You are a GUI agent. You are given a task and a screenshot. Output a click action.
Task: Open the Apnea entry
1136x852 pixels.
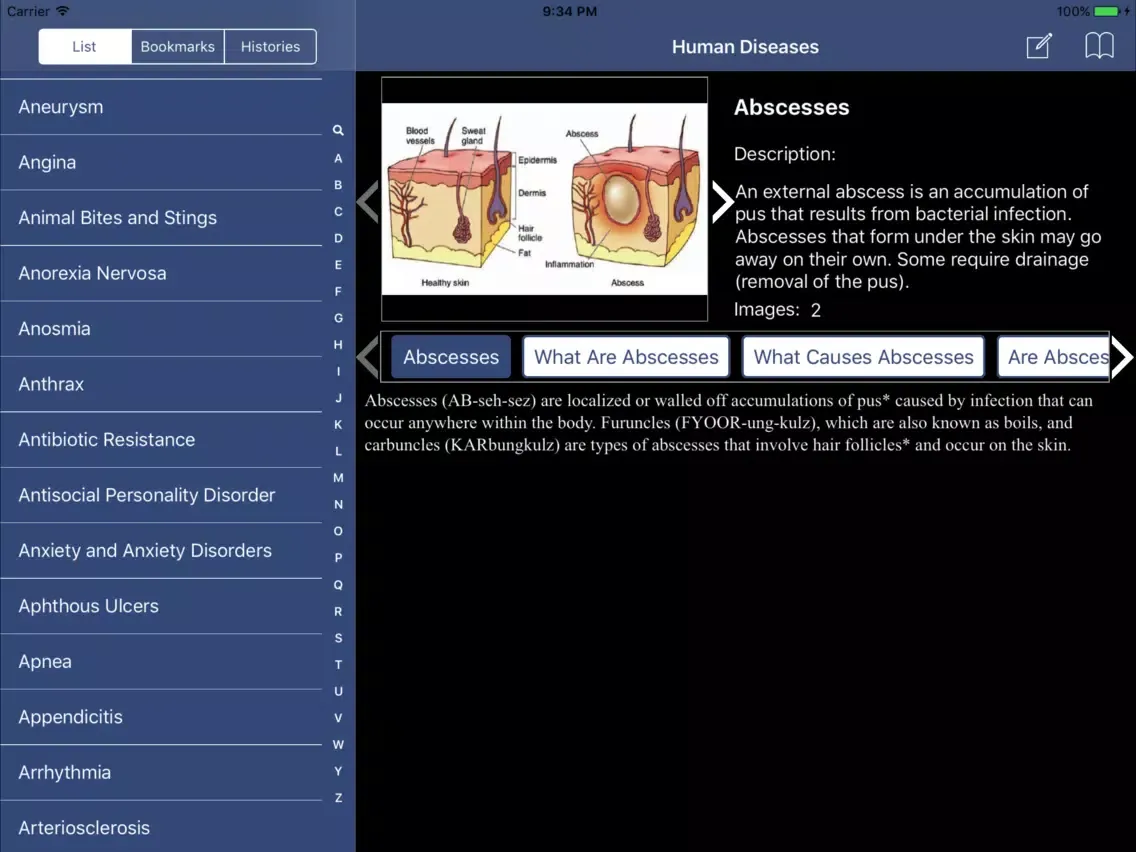pyautogui.click(x=161, y=661)
